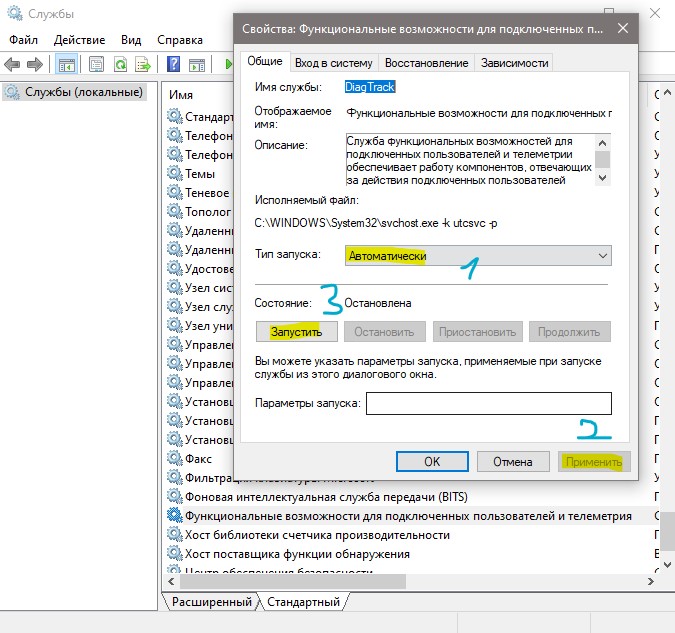Switch to the Зависимости tab

coord(514,63)
